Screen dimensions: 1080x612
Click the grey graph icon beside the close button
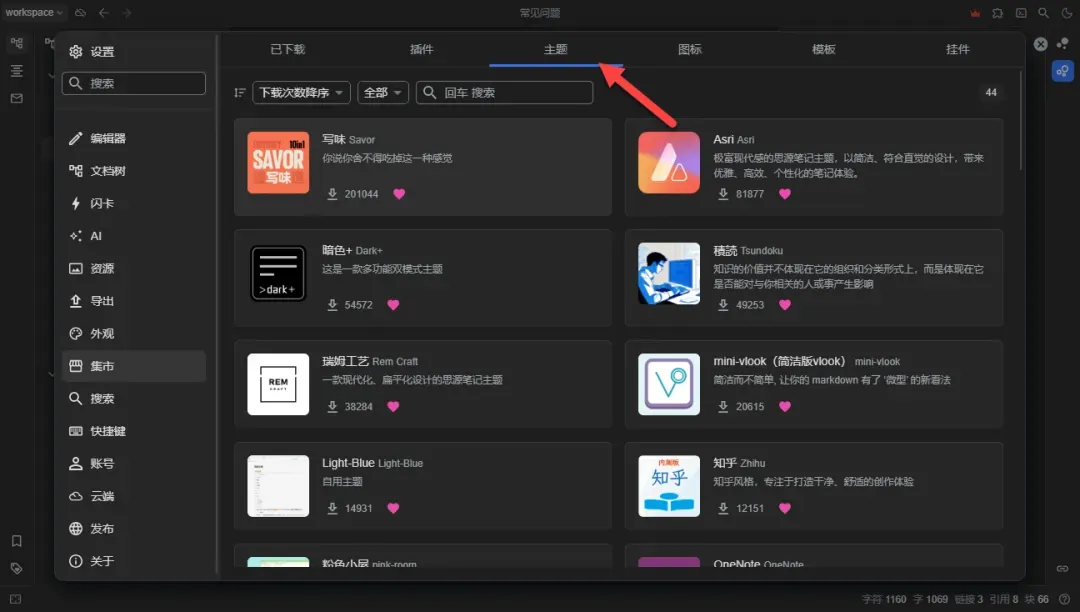1063,43
